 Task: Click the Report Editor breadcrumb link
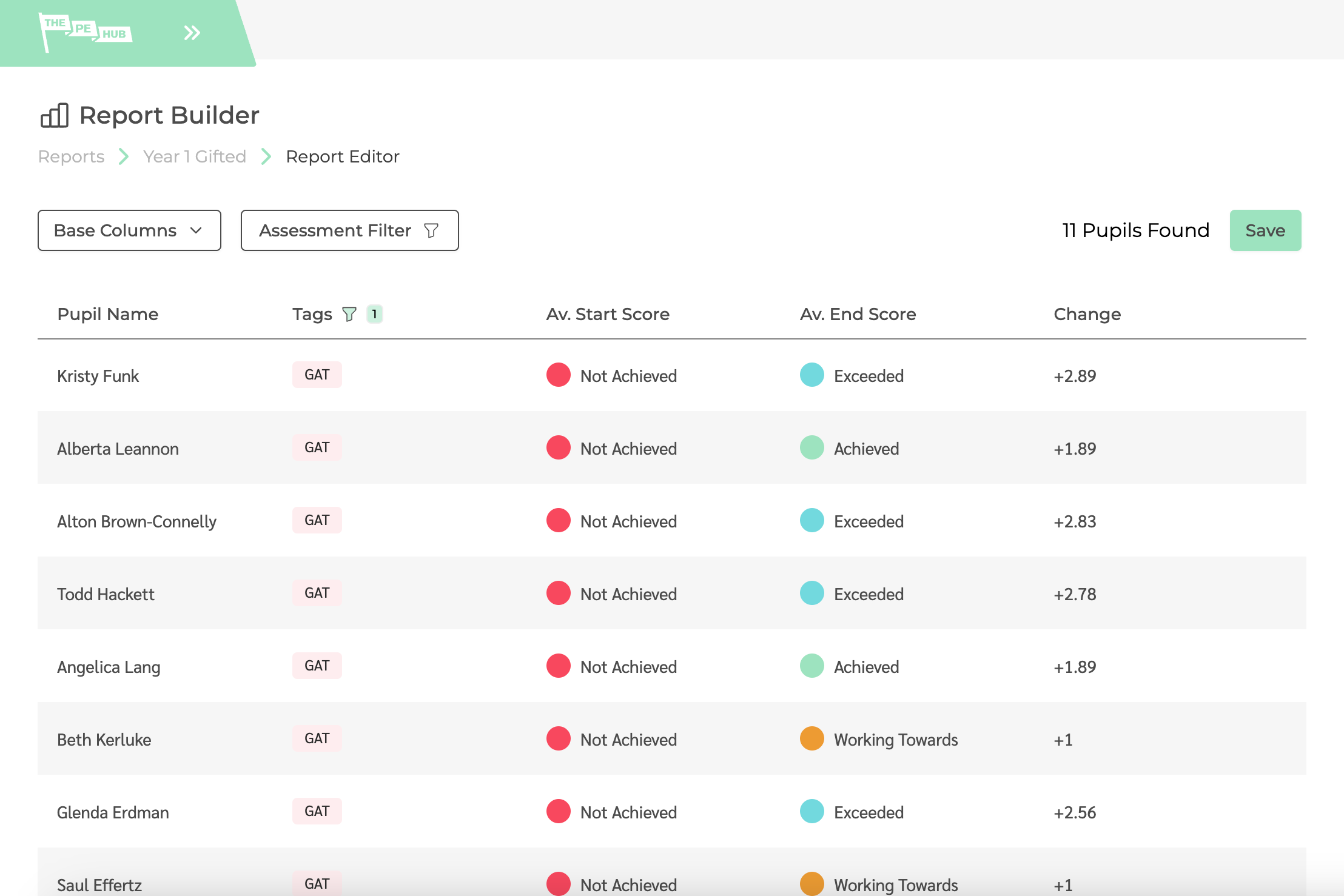click(x=342, y=156)
